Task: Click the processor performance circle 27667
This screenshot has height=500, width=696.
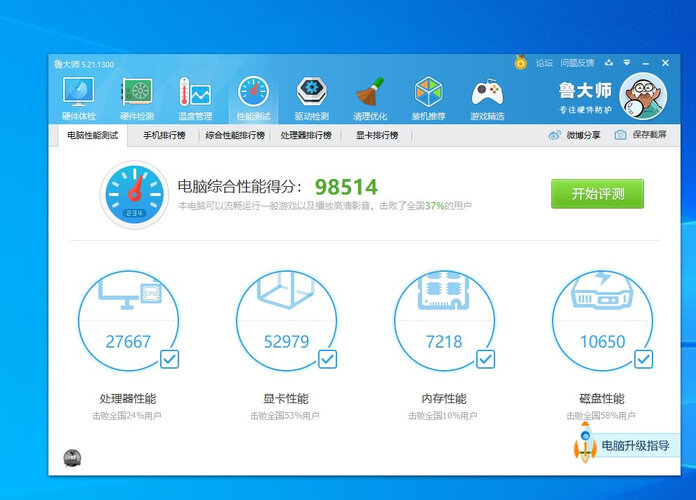Action: (x=128, y=321)
